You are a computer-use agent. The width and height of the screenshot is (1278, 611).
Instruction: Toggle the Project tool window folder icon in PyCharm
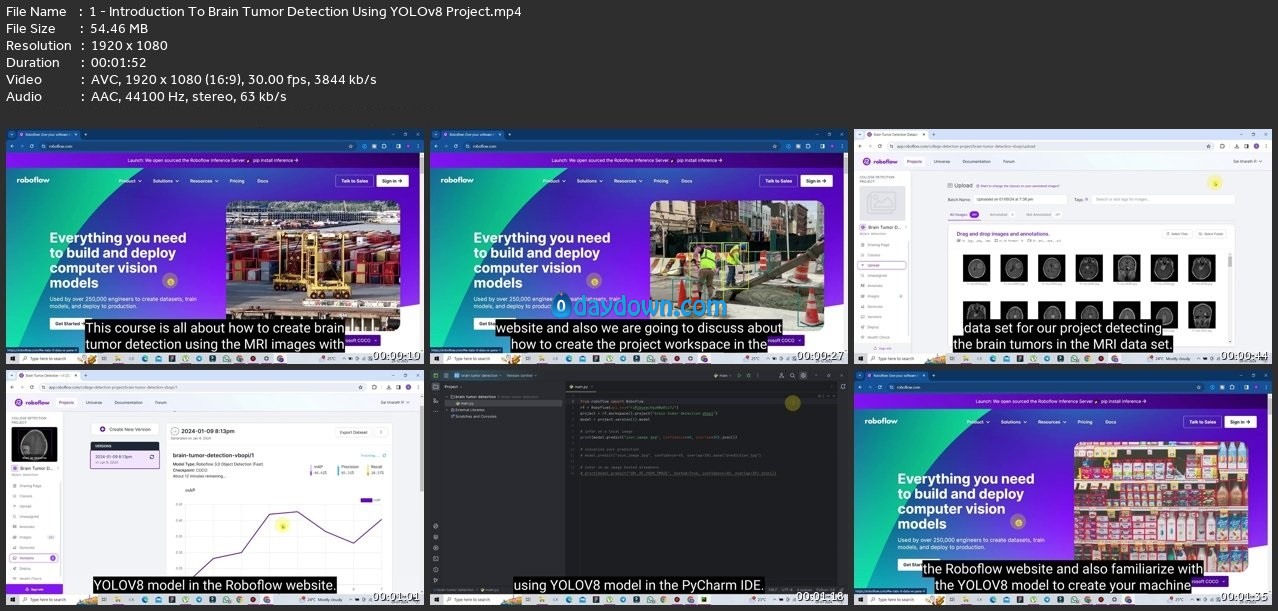coord(436,387)
